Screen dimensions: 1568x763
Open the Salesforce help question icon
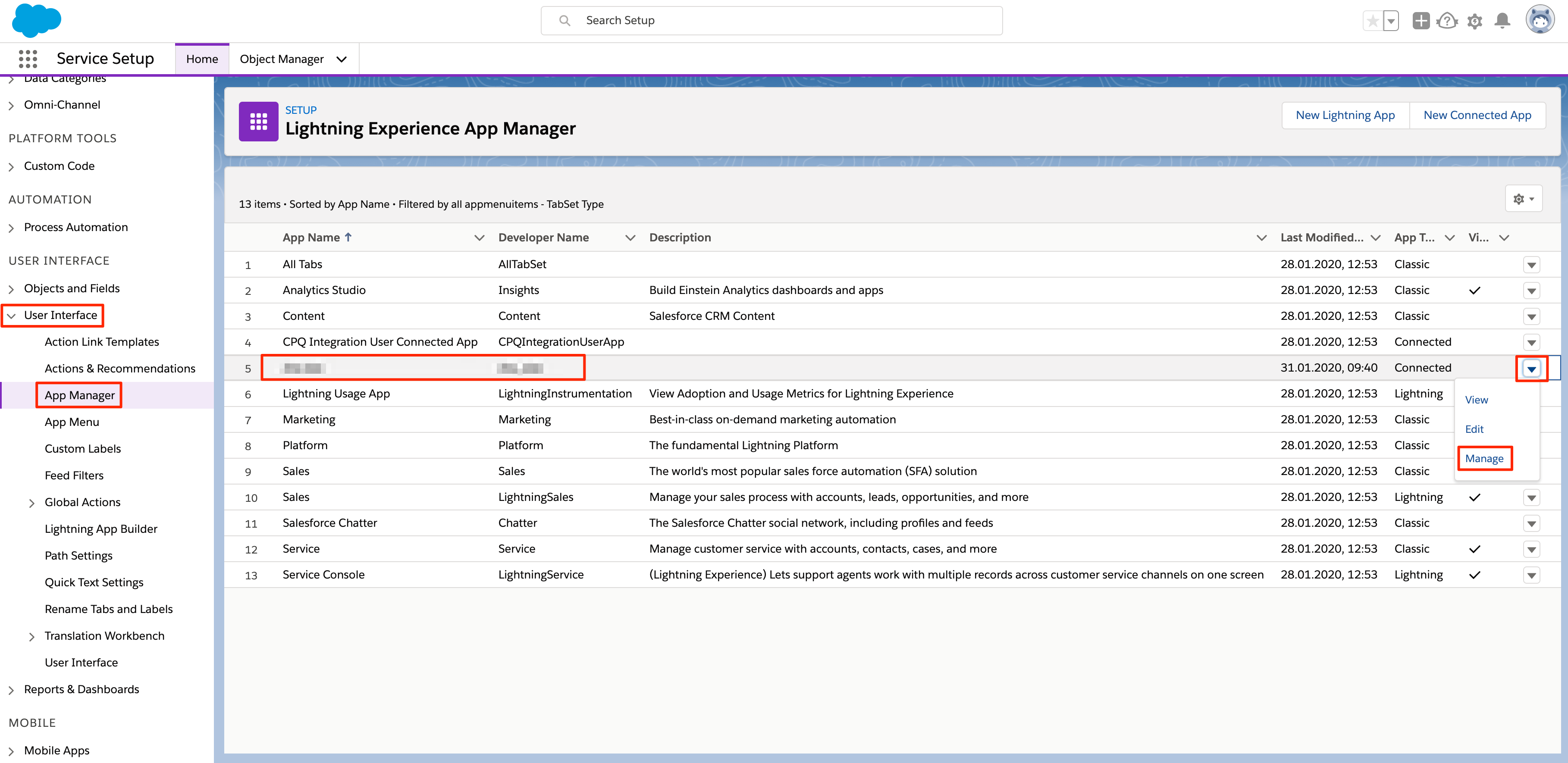pos(1447,21)
